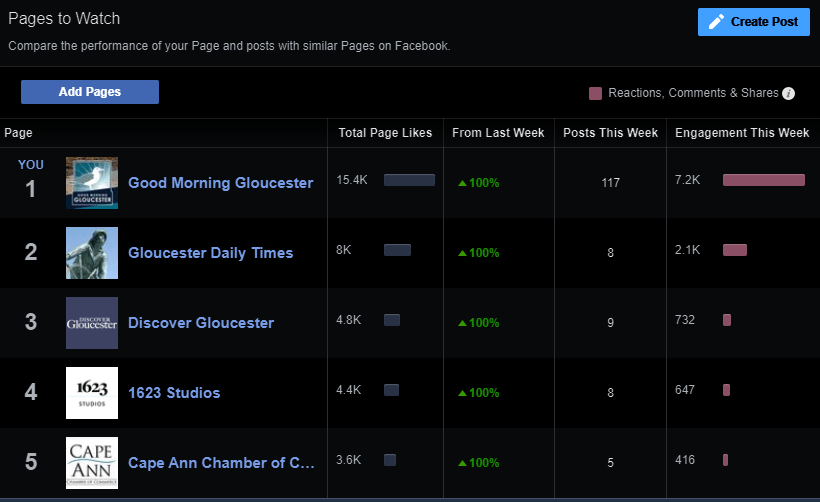
Task: Click the Reactions, Comments & Shares color swatch
Action: [596, 93]
